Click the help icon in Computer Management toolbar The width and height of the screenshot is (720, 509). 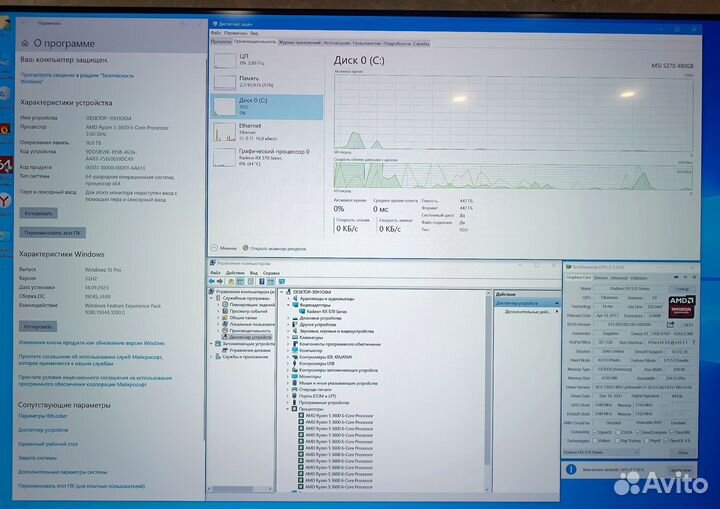261,281
